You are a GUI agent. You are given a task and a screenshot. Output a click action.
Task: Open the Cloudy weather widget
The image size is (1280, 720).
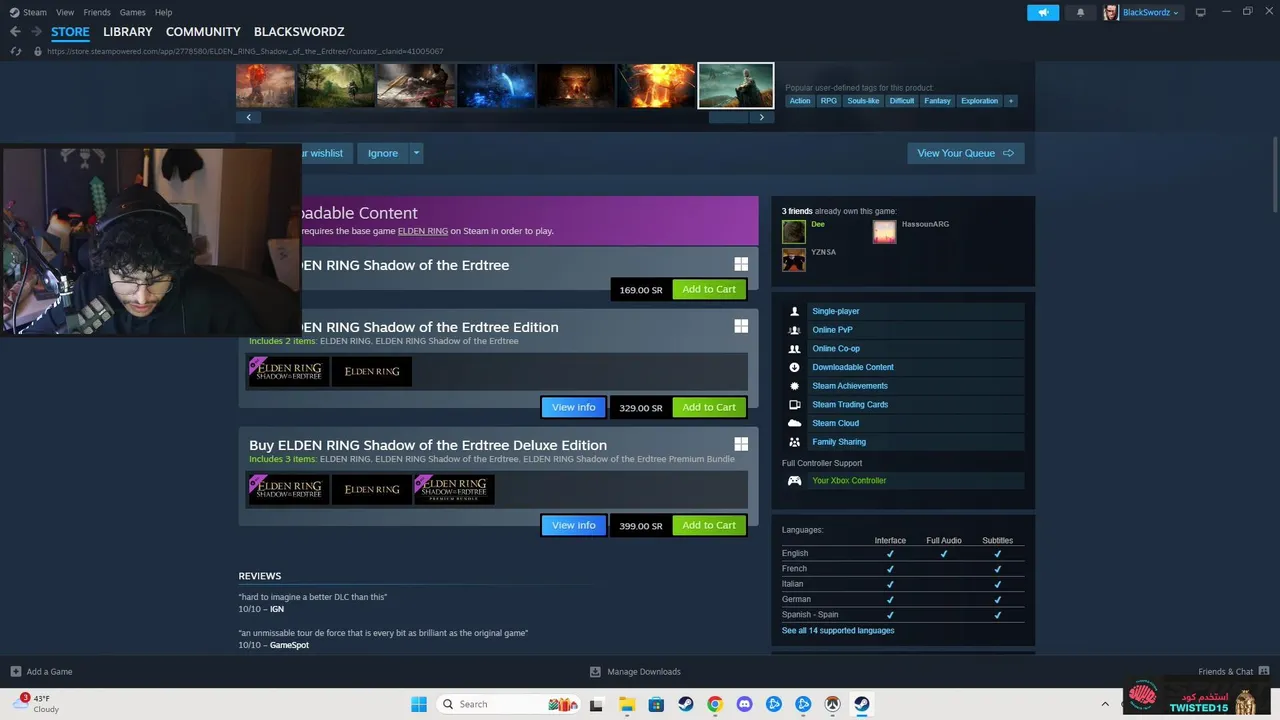pyautogui.click(x=36, y=704)
